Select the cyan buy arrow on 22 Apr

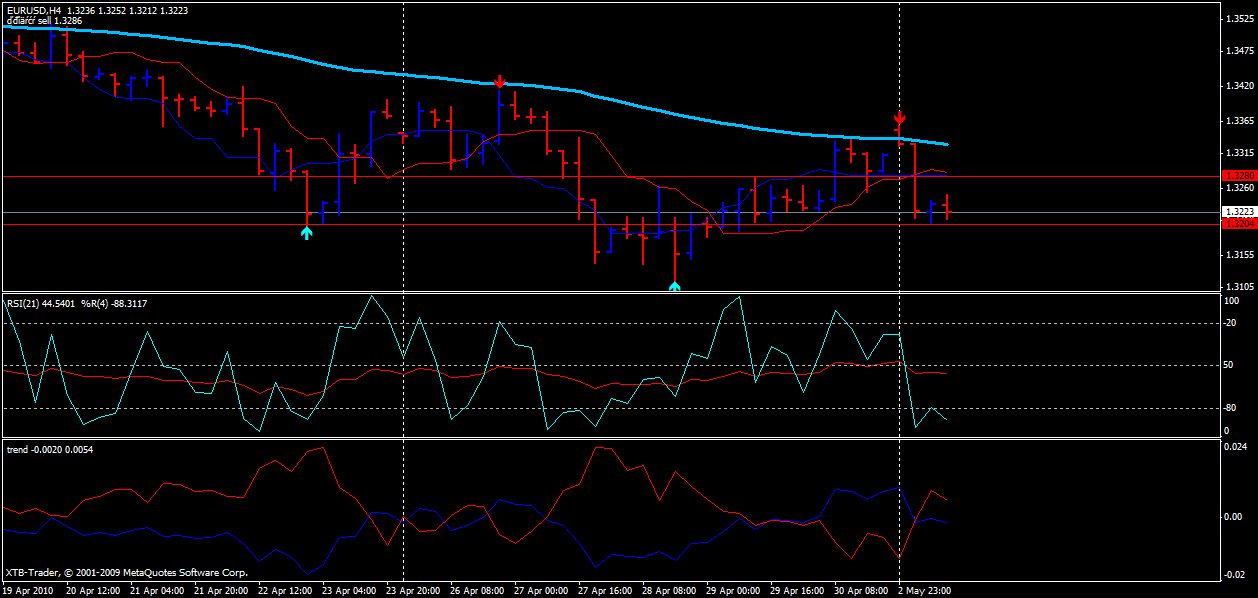click(x=307, y=232)
